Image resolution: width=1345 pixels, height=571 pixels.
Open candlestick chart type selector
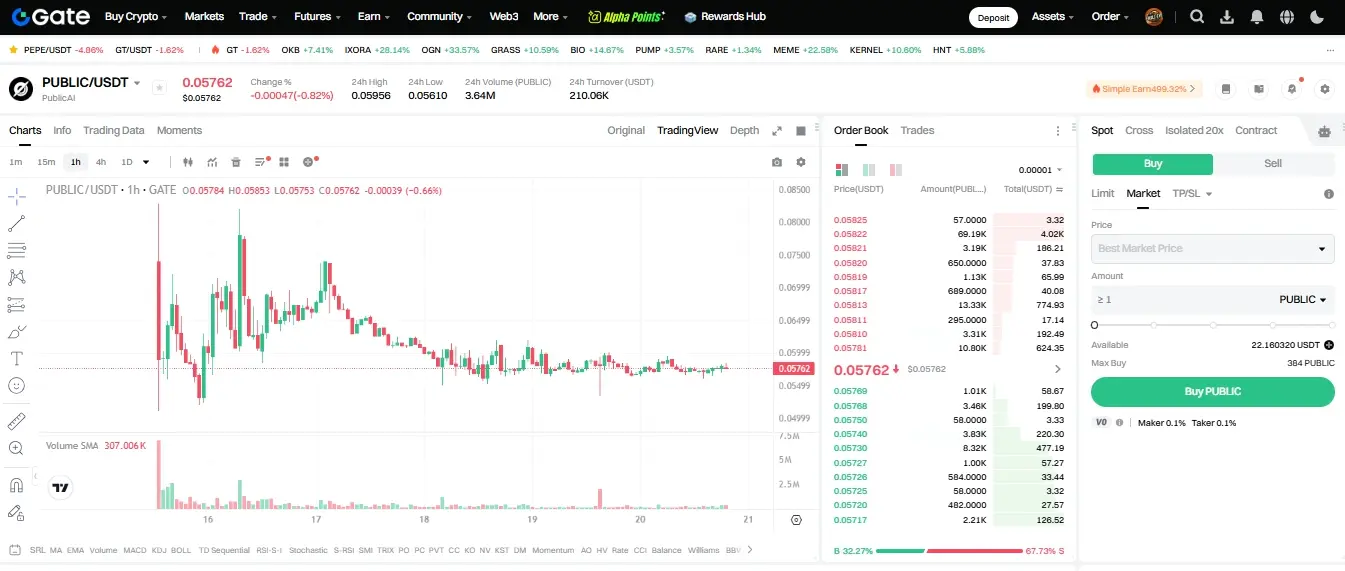coord(187,162)
